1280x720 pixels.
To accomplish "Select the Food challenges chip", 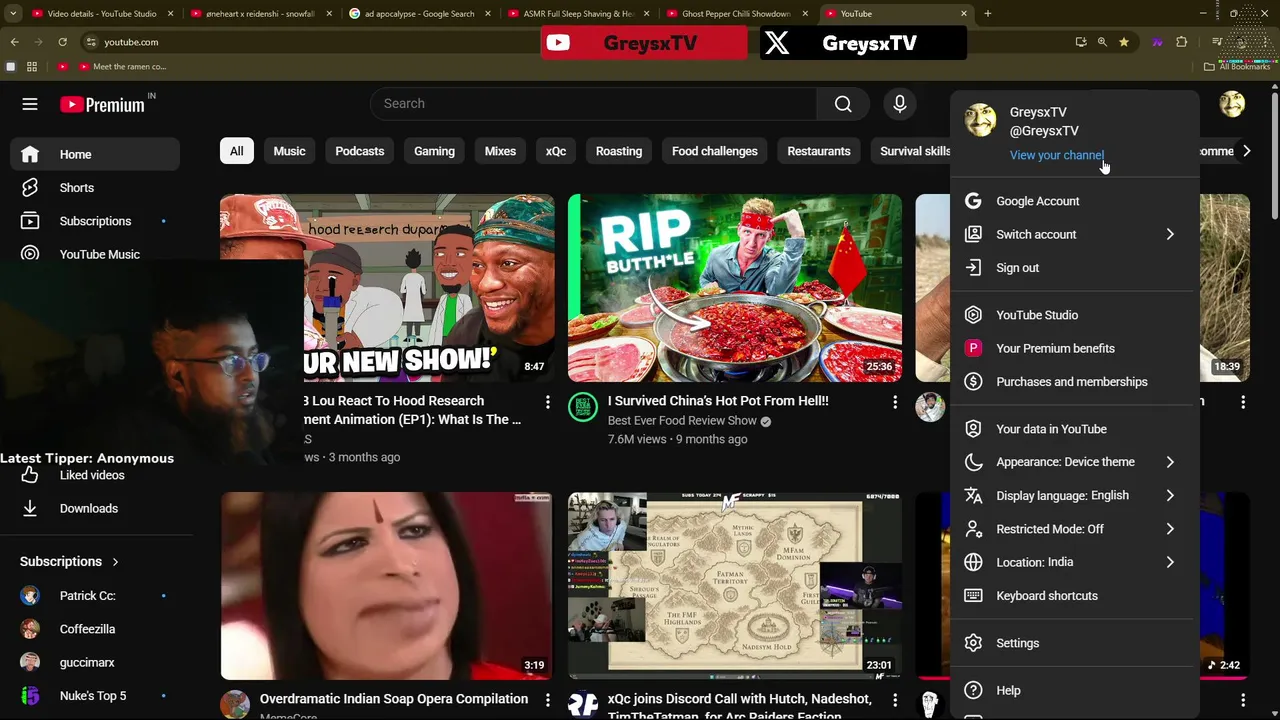I will 715,151.
